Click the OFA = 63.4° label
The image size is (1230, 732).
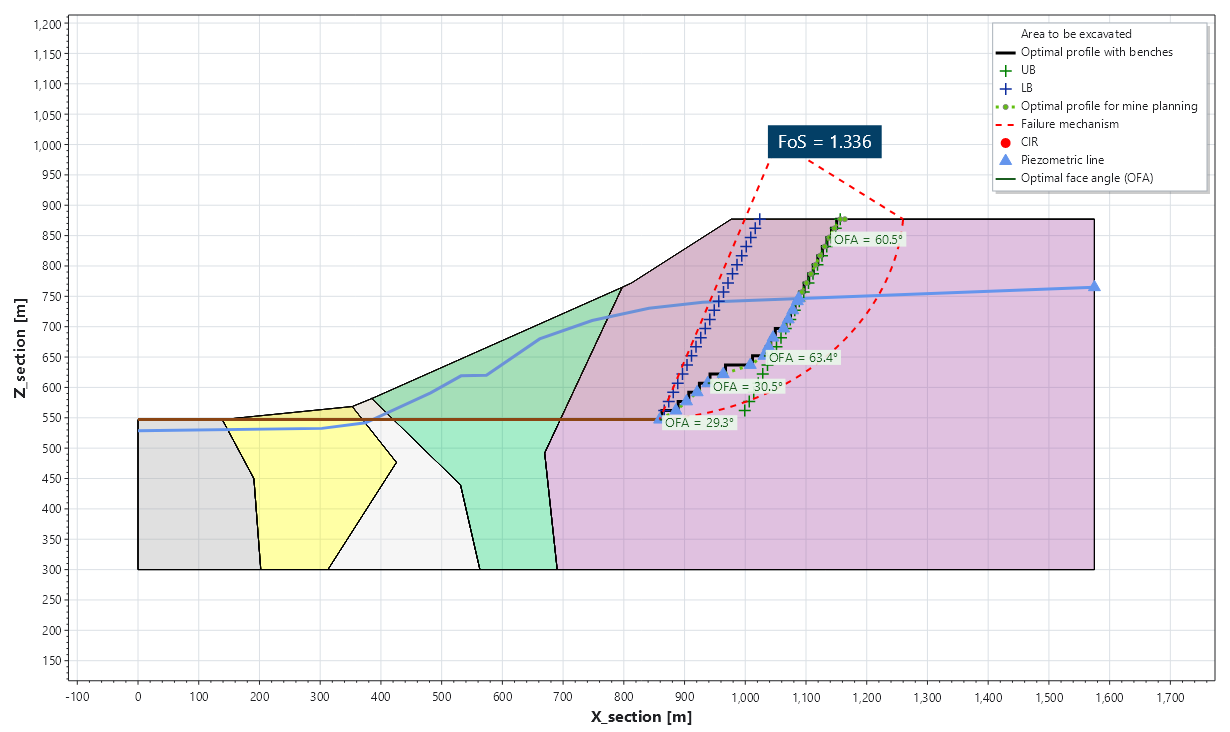[803, 357]
